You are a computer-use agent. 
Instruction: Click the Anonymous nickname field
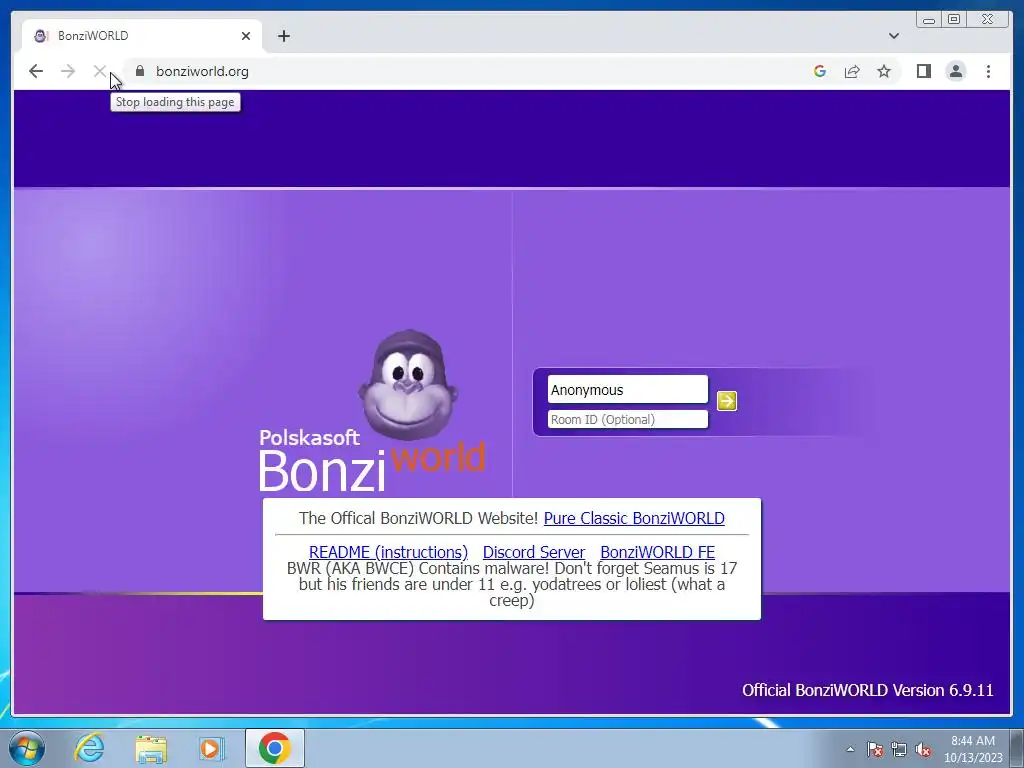pos(628,390)
